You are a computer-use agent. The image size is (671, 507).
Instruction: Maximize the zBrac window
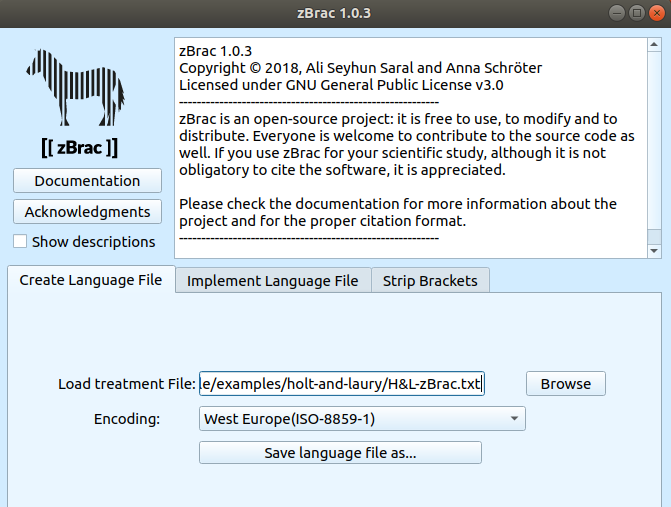tap(637, 13)
